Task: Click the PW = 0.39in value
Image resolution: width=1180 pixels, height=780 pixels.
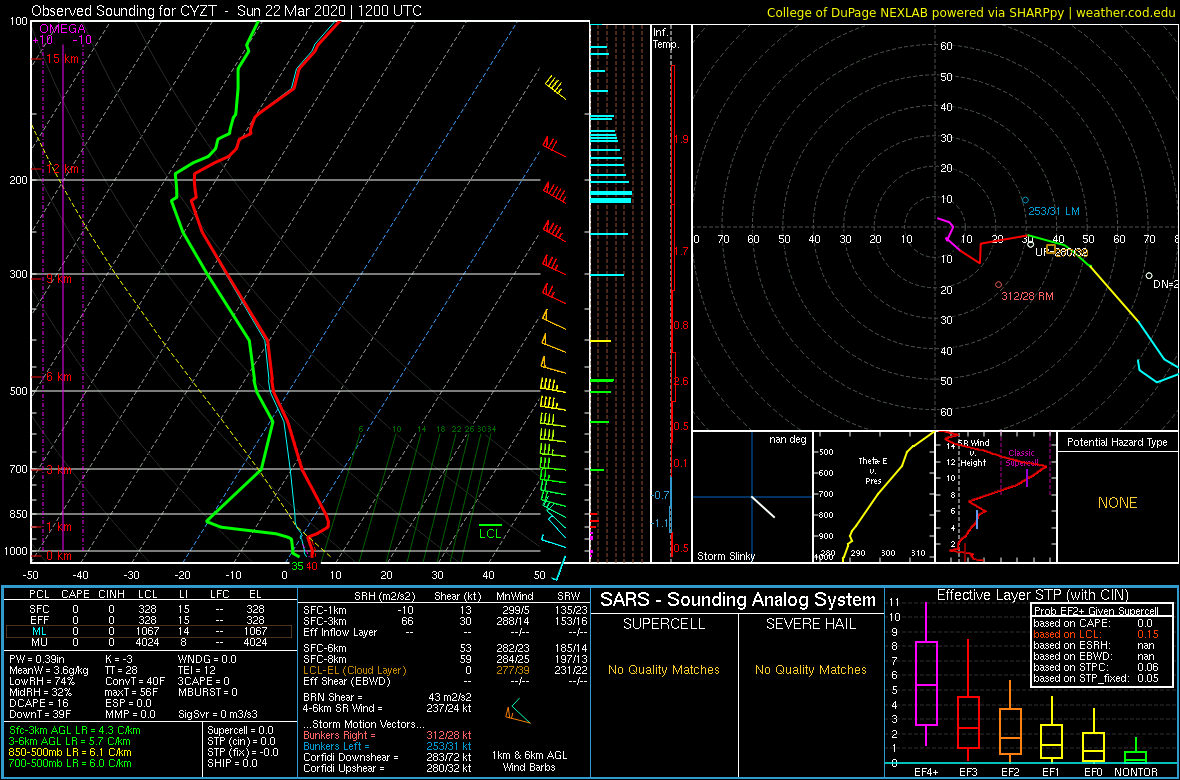Action: (42, 660)
